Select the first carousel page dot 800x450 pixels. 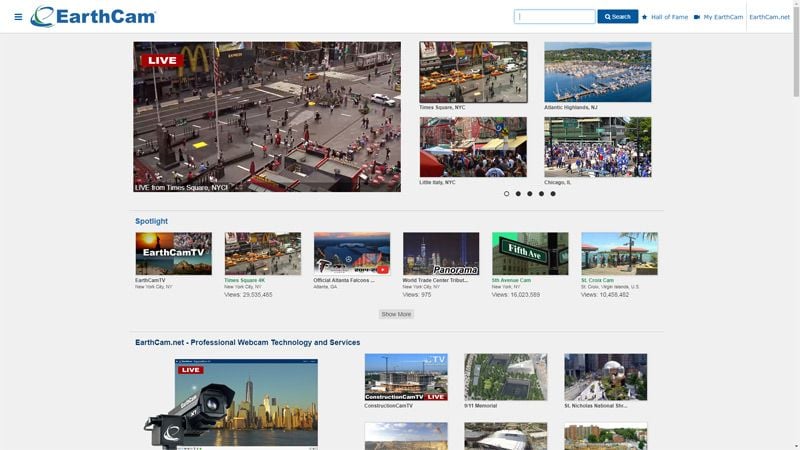pyautogui.click(x=506, y=194)
